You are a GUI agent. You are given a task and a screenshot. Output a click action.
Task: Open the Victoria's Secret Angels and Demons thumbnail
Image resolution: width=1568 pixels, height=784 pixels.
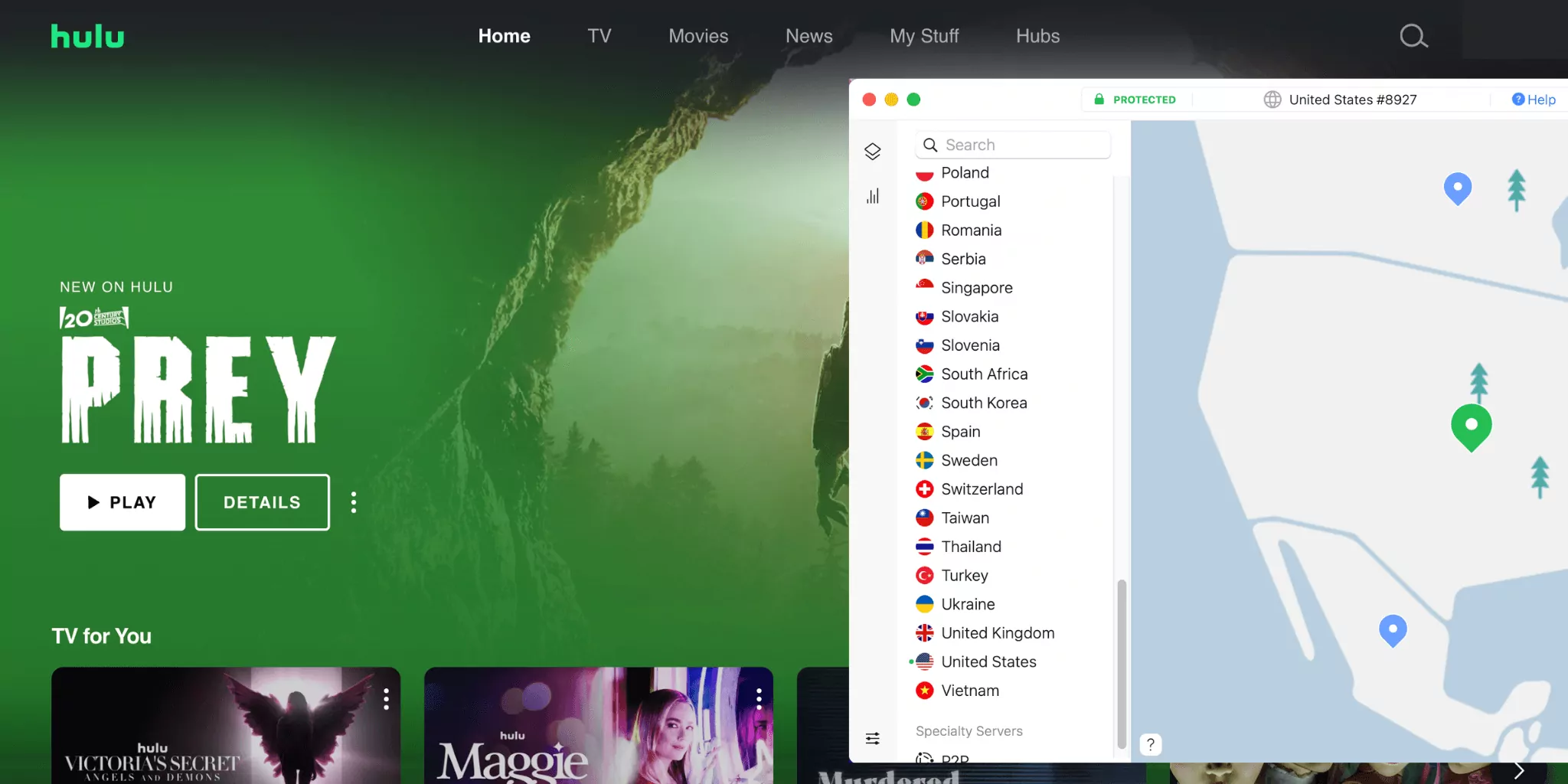click(x=226, y=725)
